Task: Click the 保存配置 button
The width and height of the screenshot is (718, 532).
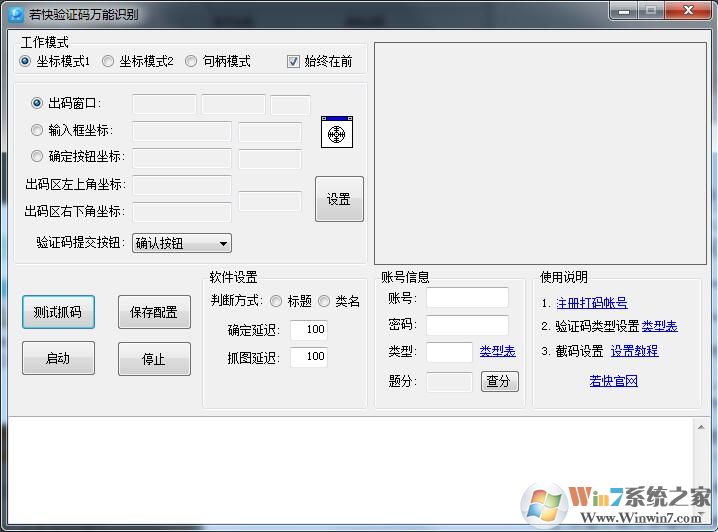Action: 154,312
